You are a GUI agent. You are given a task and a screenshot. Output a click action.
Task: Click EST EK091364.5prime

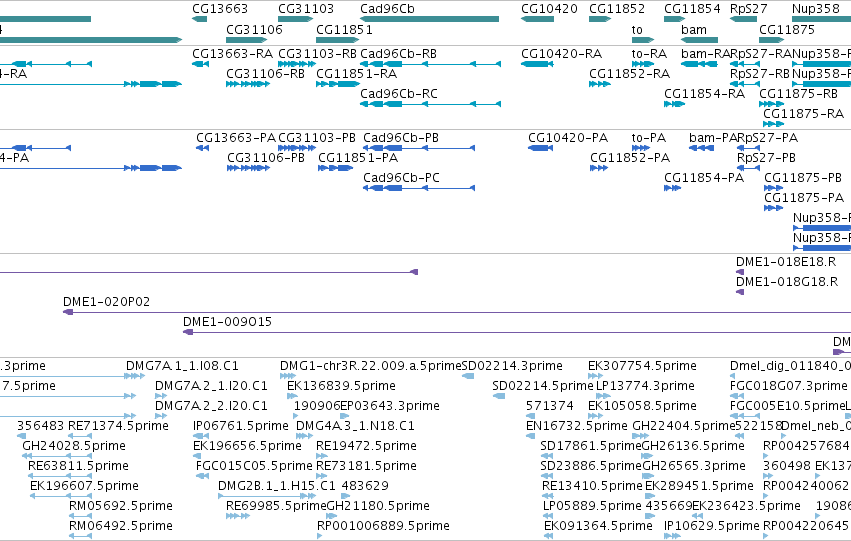pos(599,526)
